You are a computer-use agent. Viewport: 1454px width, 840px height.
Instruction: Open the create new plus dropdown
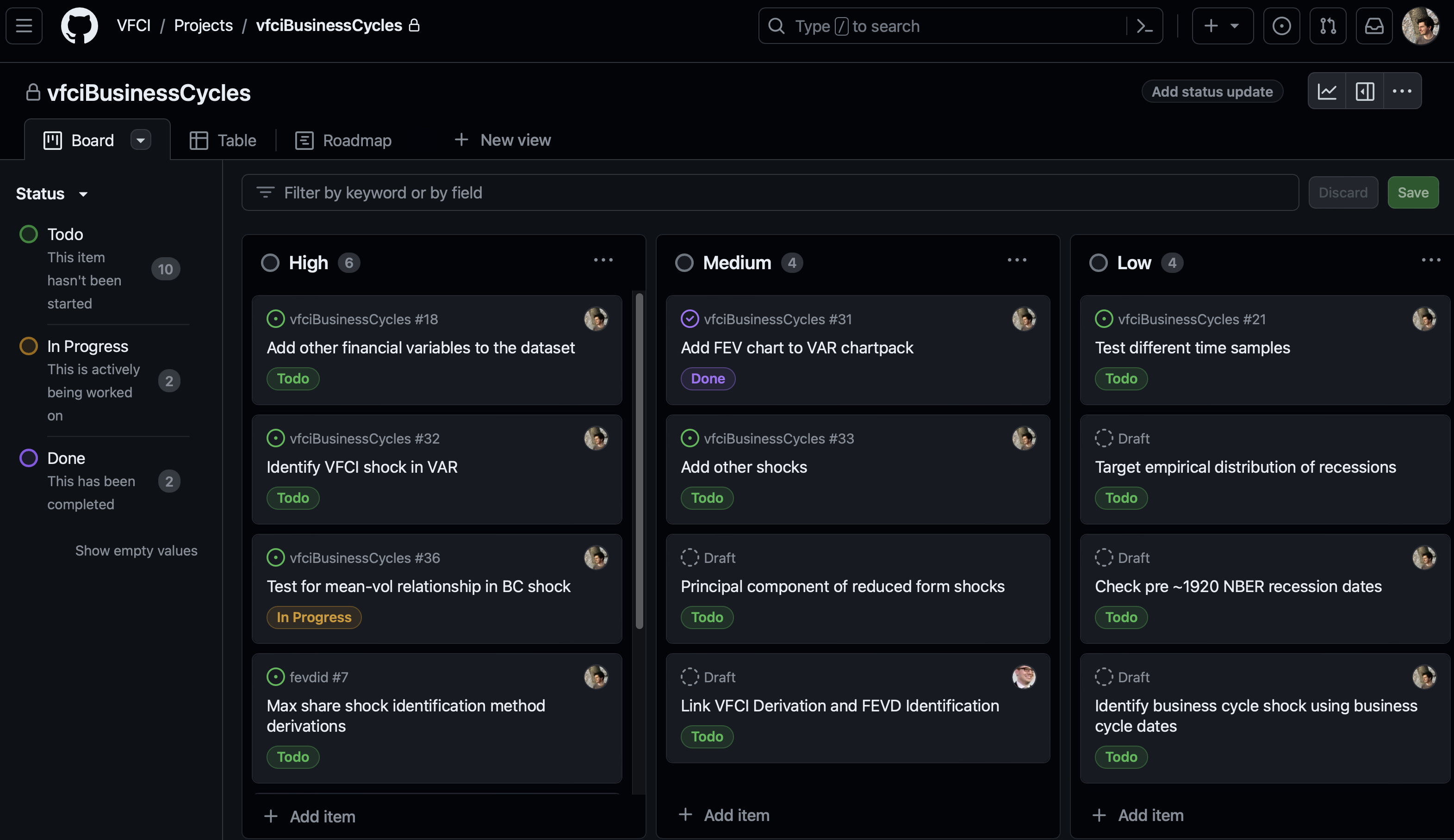(x=1222, y=26)
